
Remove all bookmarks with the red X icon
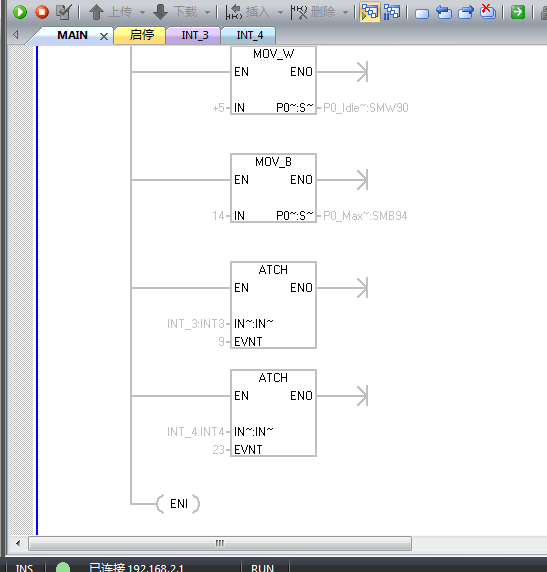pyautogui.click(x=488, y=11)
